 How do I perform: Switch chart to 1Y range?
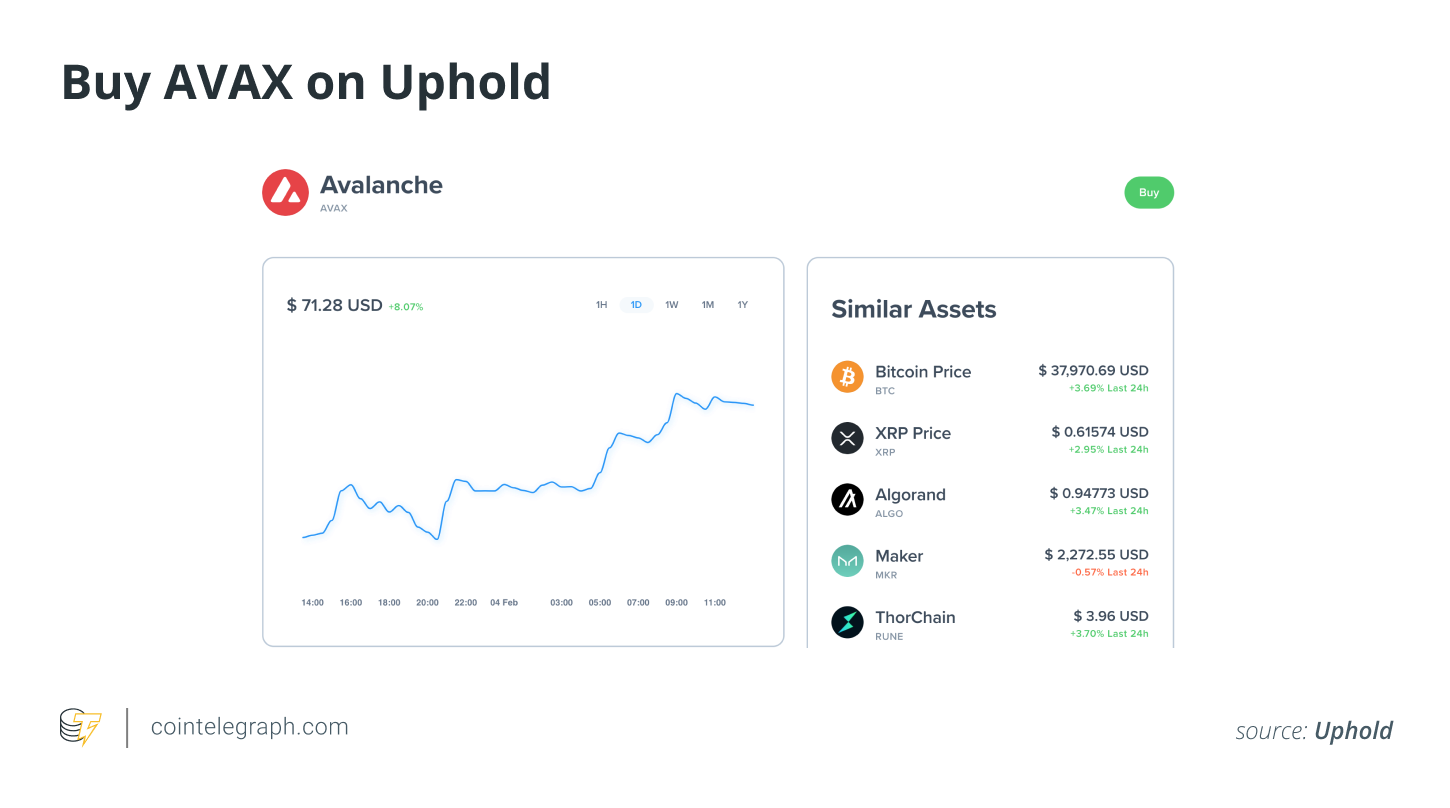[742, 305]
